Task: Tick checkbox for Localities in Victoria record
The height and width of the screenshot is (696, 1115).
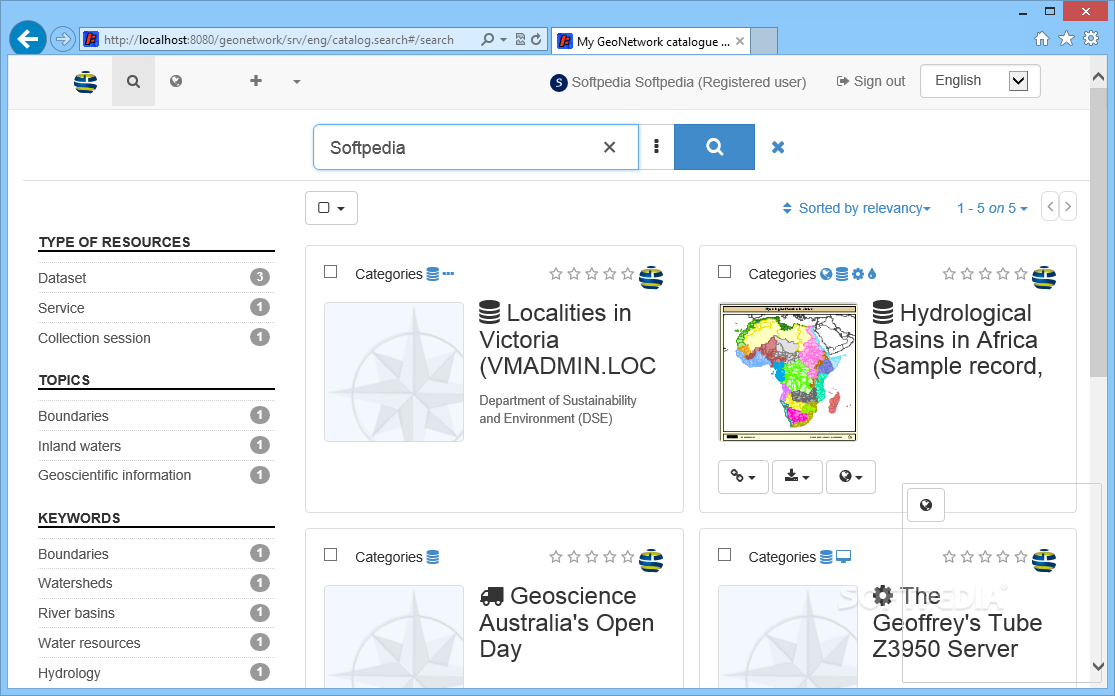Action: 331,272
